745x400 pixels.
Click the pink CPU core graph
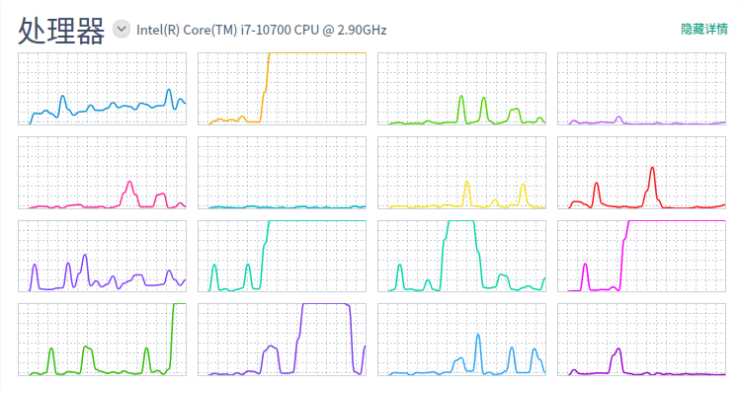(102, 173)
